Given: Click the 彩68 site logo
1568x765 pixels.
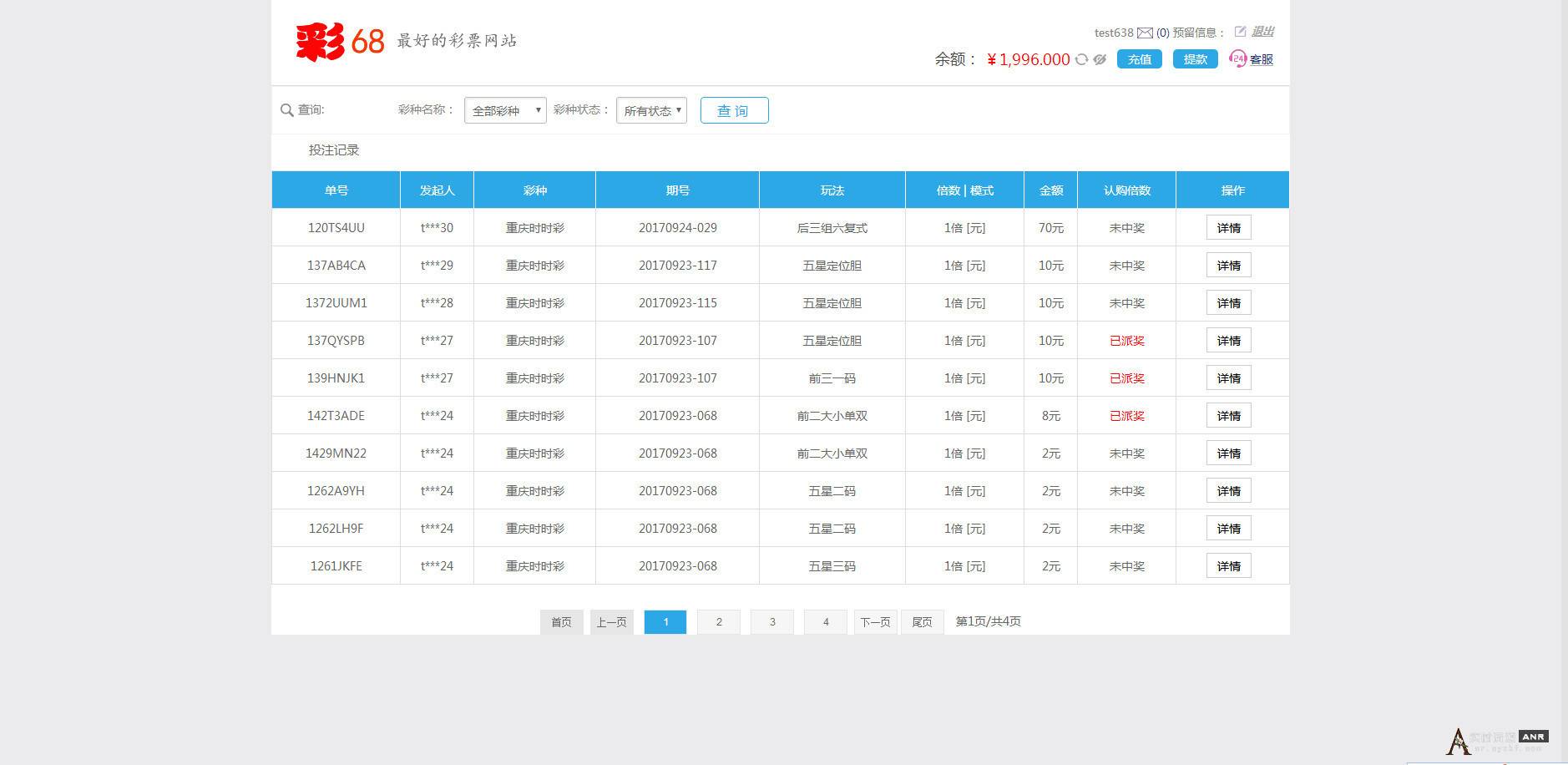Looking at the screenshot, I should pos(340,41).
